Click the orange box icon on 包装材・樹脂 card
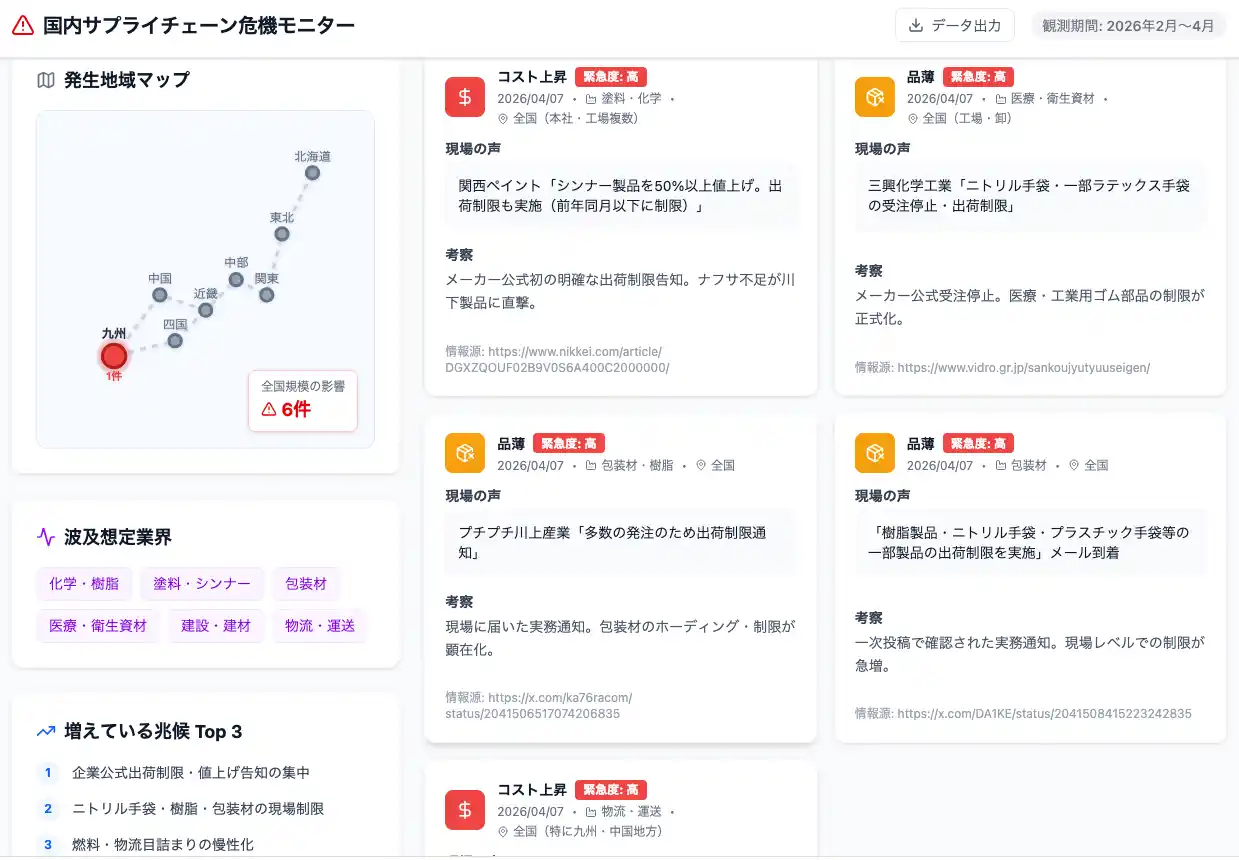 464,453
